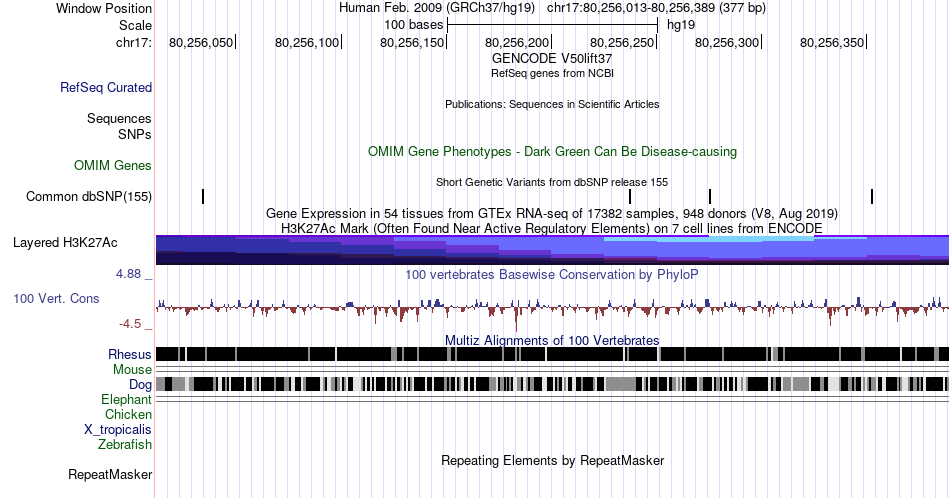950x498 pixels.
Task: Click the Sequences track label
Action: pos(119,118)
